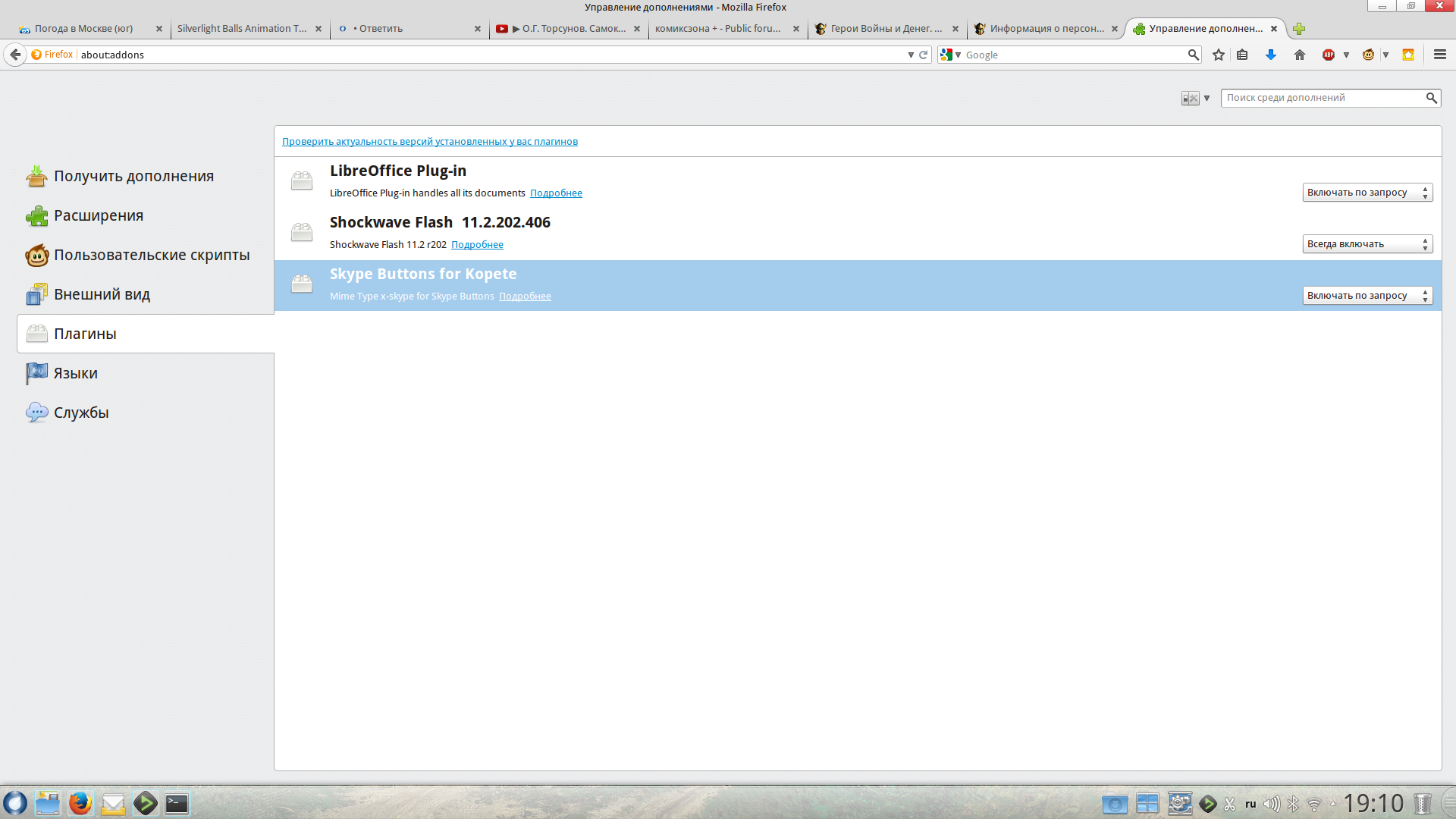Click the 'Поиск среди дополнений' search field
Image resolution: width=1456 pixels, height=819 pixels.
click(x=1323, y=98)
